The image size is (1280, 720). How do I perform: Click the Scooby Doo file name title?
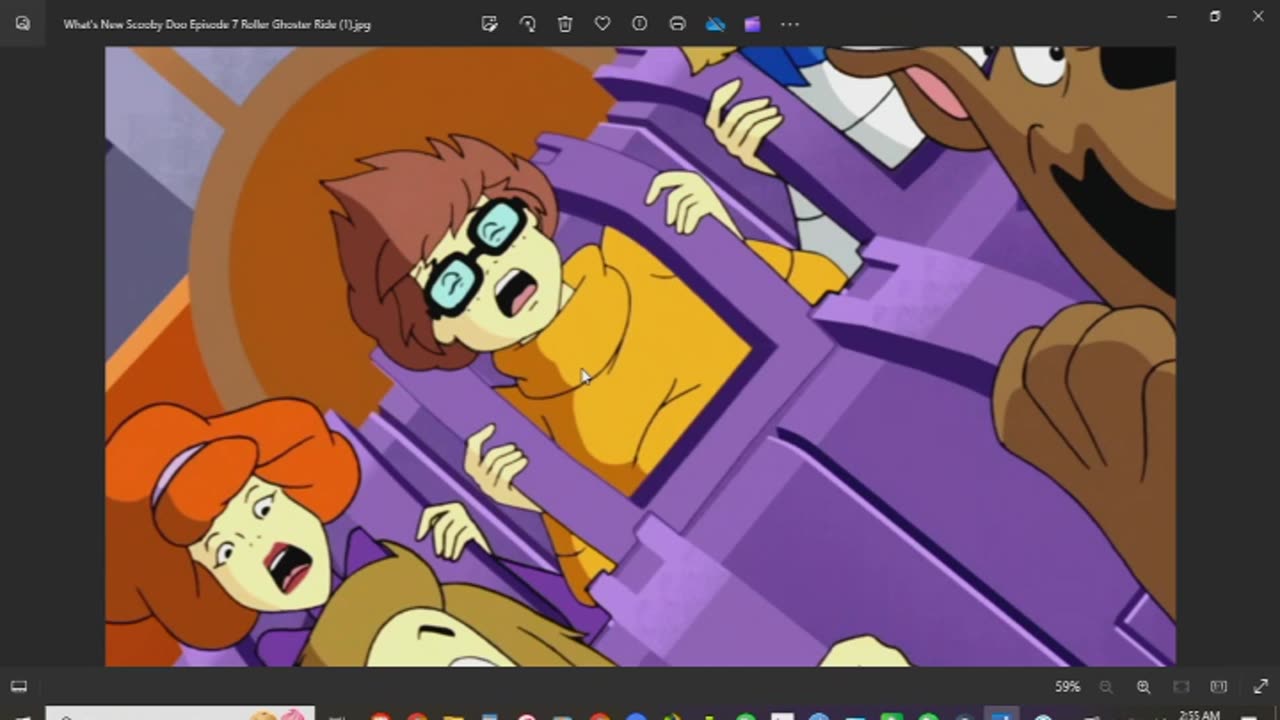(x=217, y=24)
